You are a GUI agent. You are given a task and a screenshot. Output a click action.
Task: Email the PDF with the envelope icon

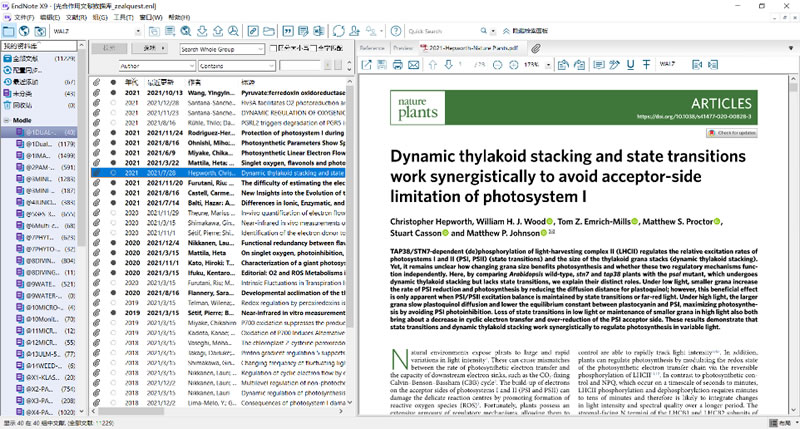coord(415,65)
